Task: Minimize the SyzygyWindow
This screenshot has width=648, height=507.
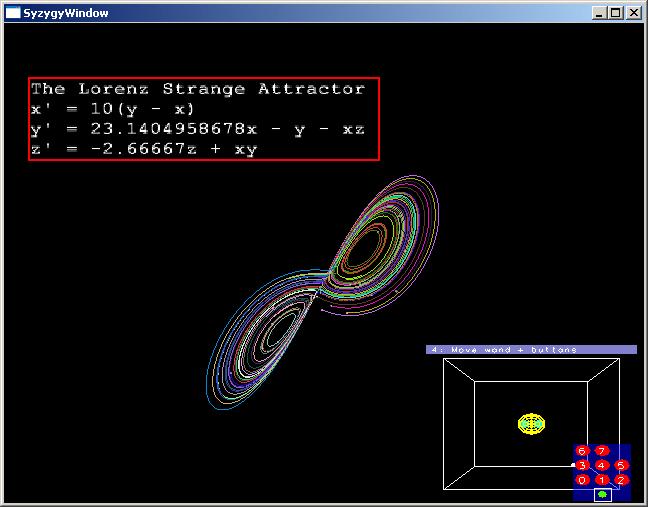Action: point(600,13)
